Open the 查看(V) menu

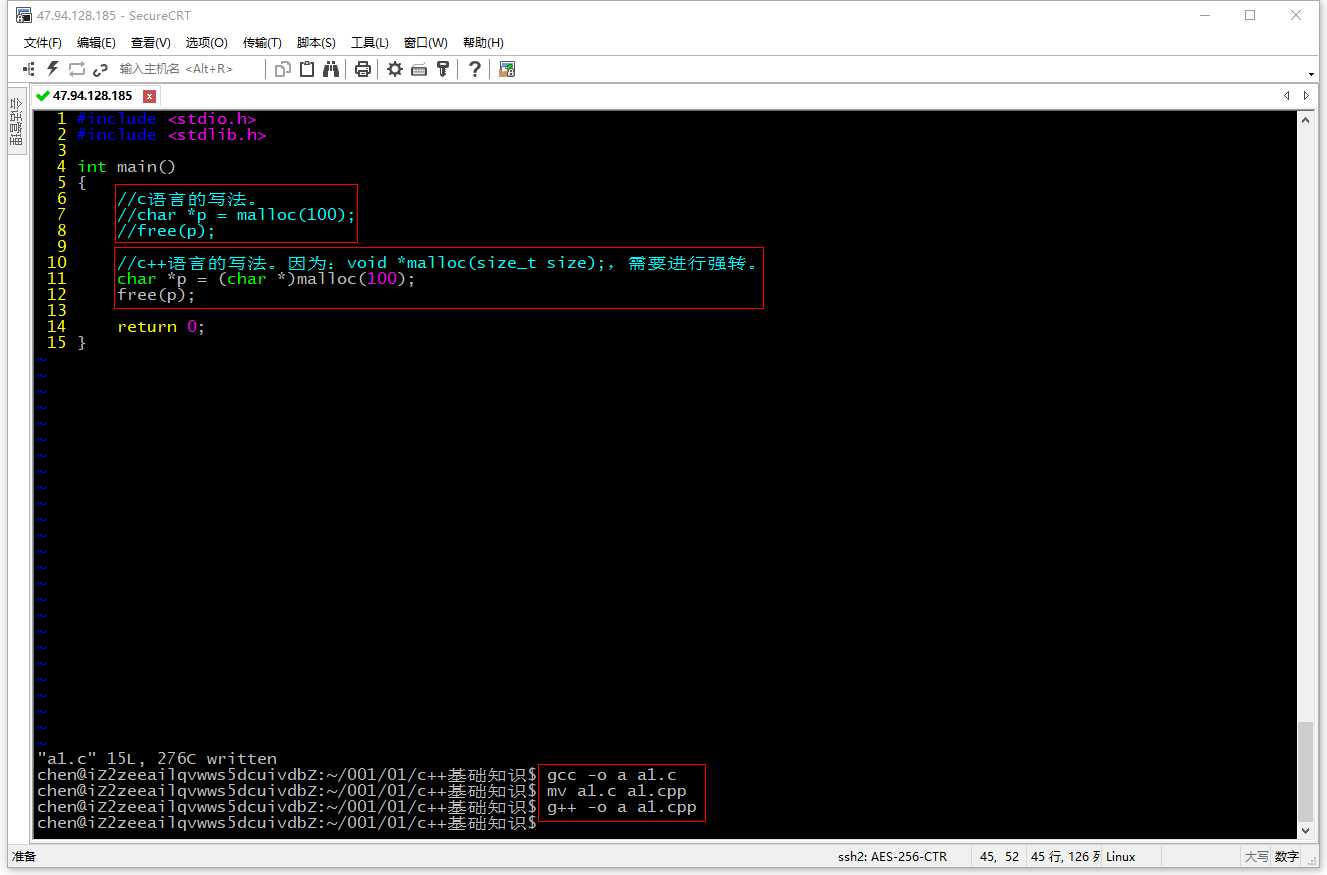tap(151, 43)
